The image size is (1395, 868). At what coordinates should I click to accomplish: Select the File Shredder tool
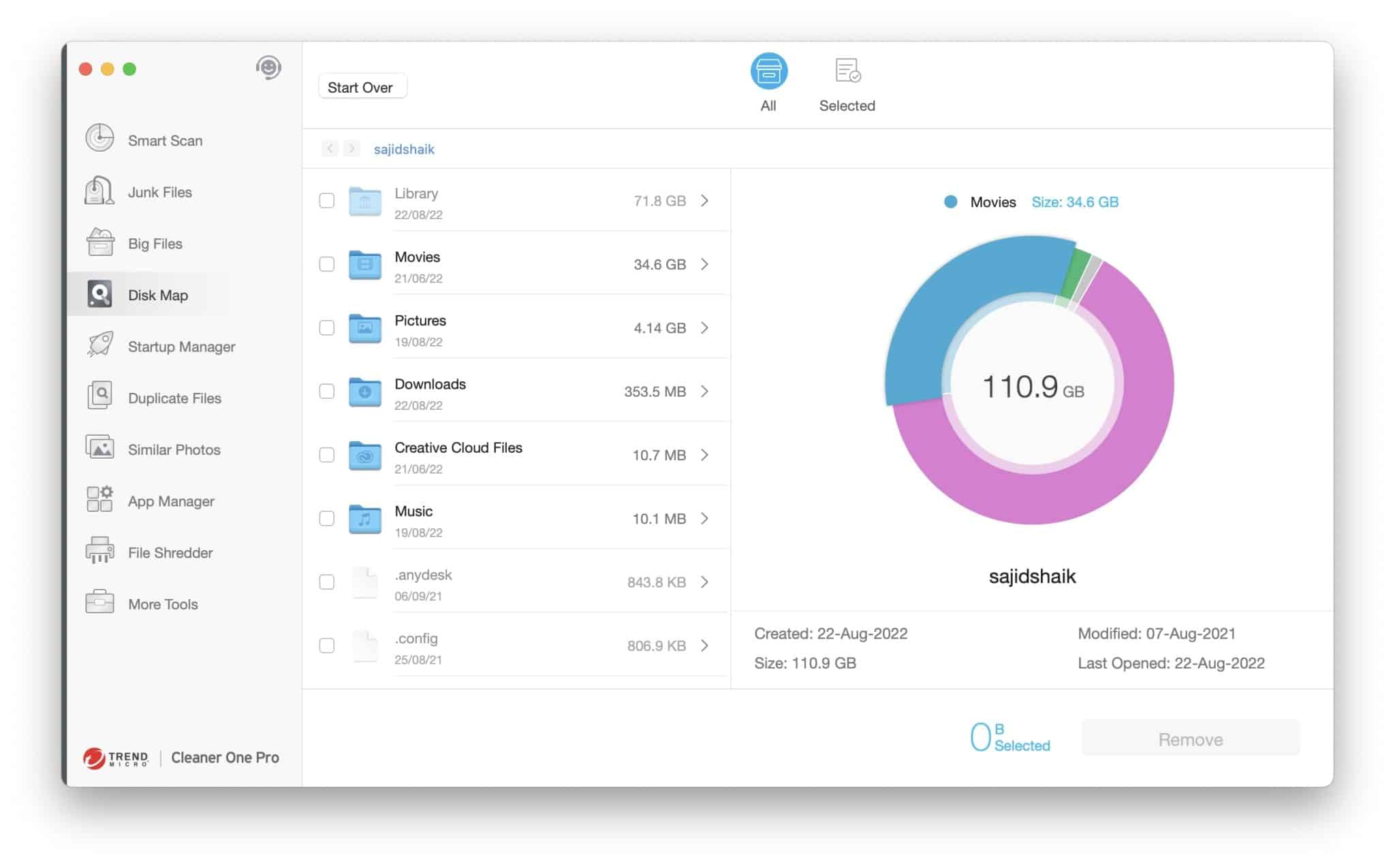pos(172,551)
